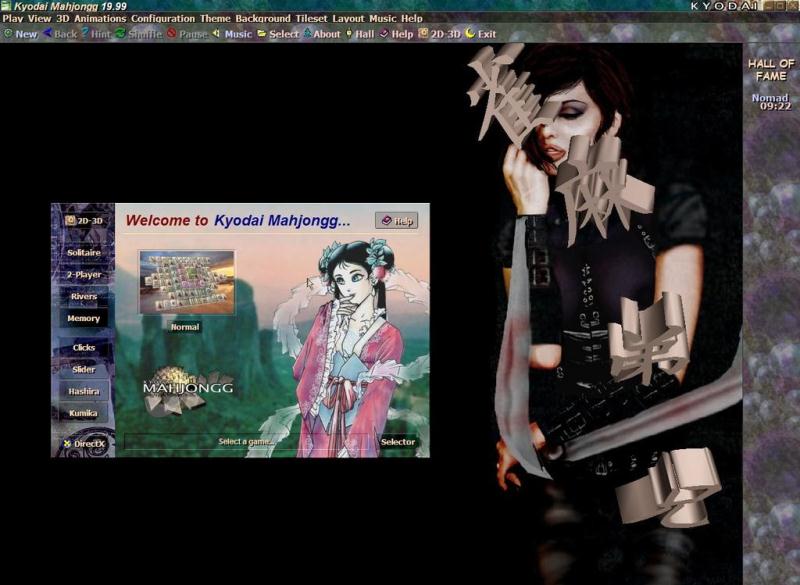Viewport: 800px width, 585px height.
Task: Select the Memory game mode
Action: point(84,319)
